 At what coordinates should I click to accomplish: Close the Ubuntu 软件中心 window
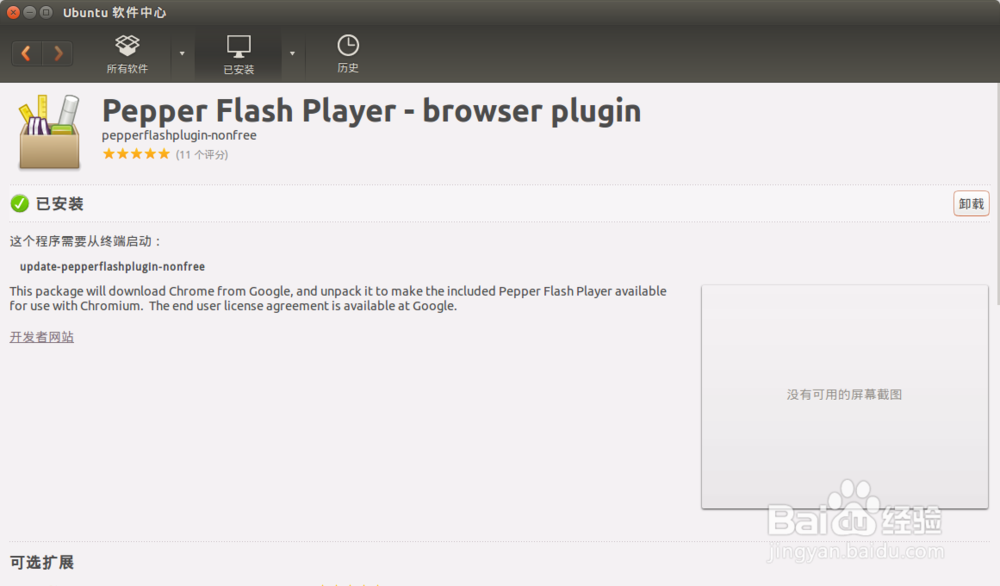pos(13,12)
